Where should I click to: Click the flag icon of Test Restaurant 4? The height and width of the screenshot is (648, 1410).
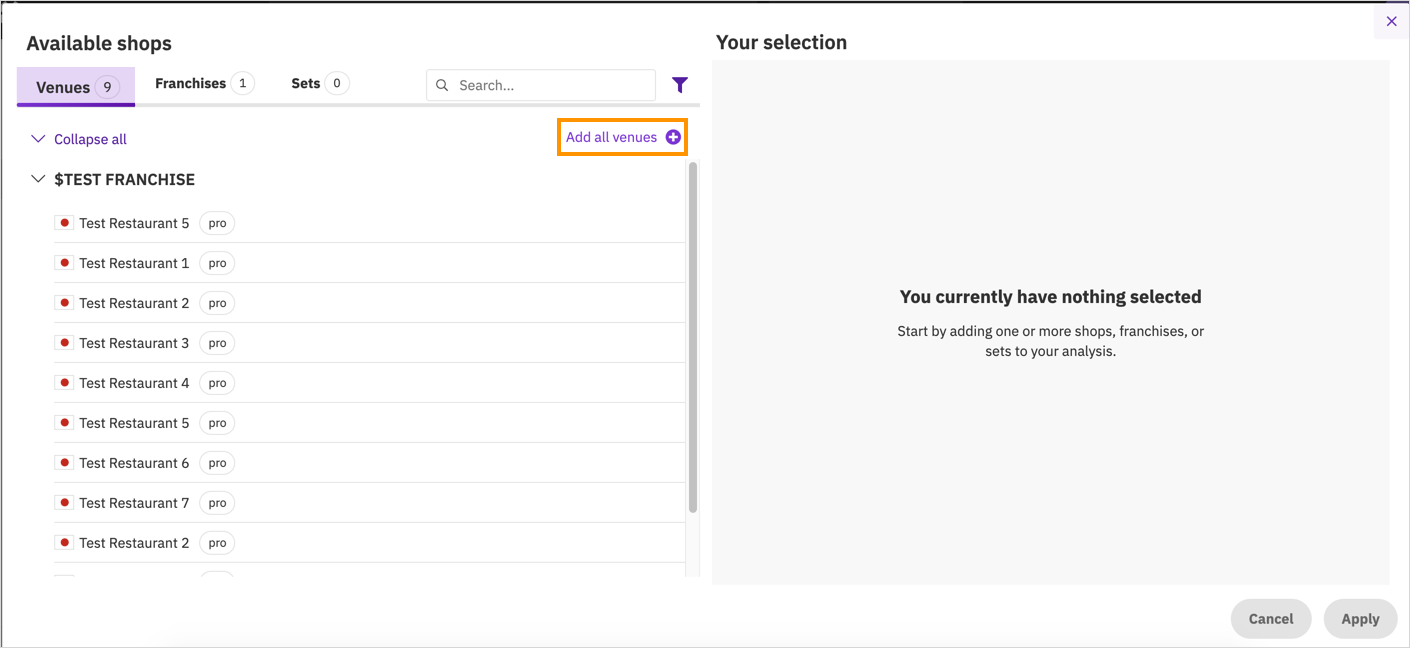pos(64,383)
